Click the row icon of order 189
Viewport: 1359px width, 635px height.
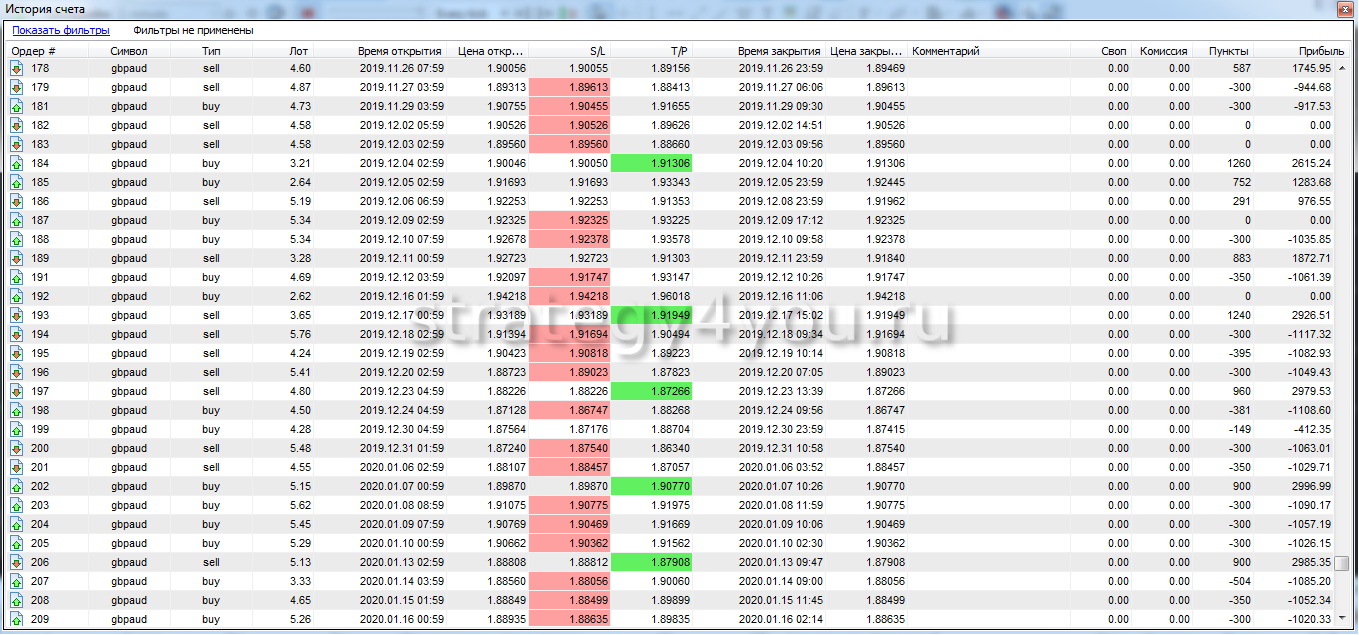16,258
